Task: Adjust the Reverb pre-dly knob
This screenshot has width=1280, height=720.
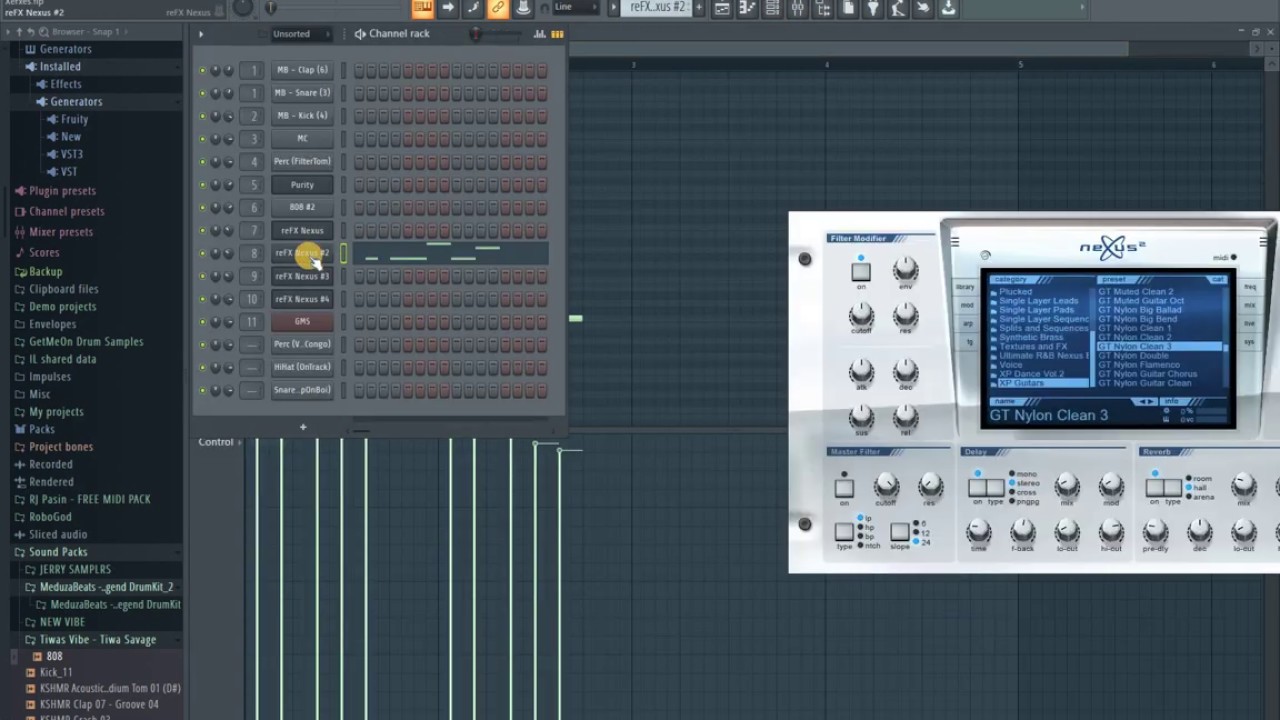Action: coord(1155,531)
